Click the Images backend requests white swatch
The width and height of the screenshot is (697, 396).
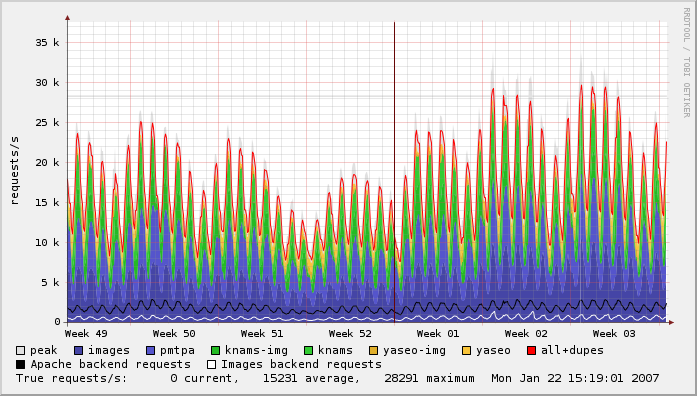[212, 364]
